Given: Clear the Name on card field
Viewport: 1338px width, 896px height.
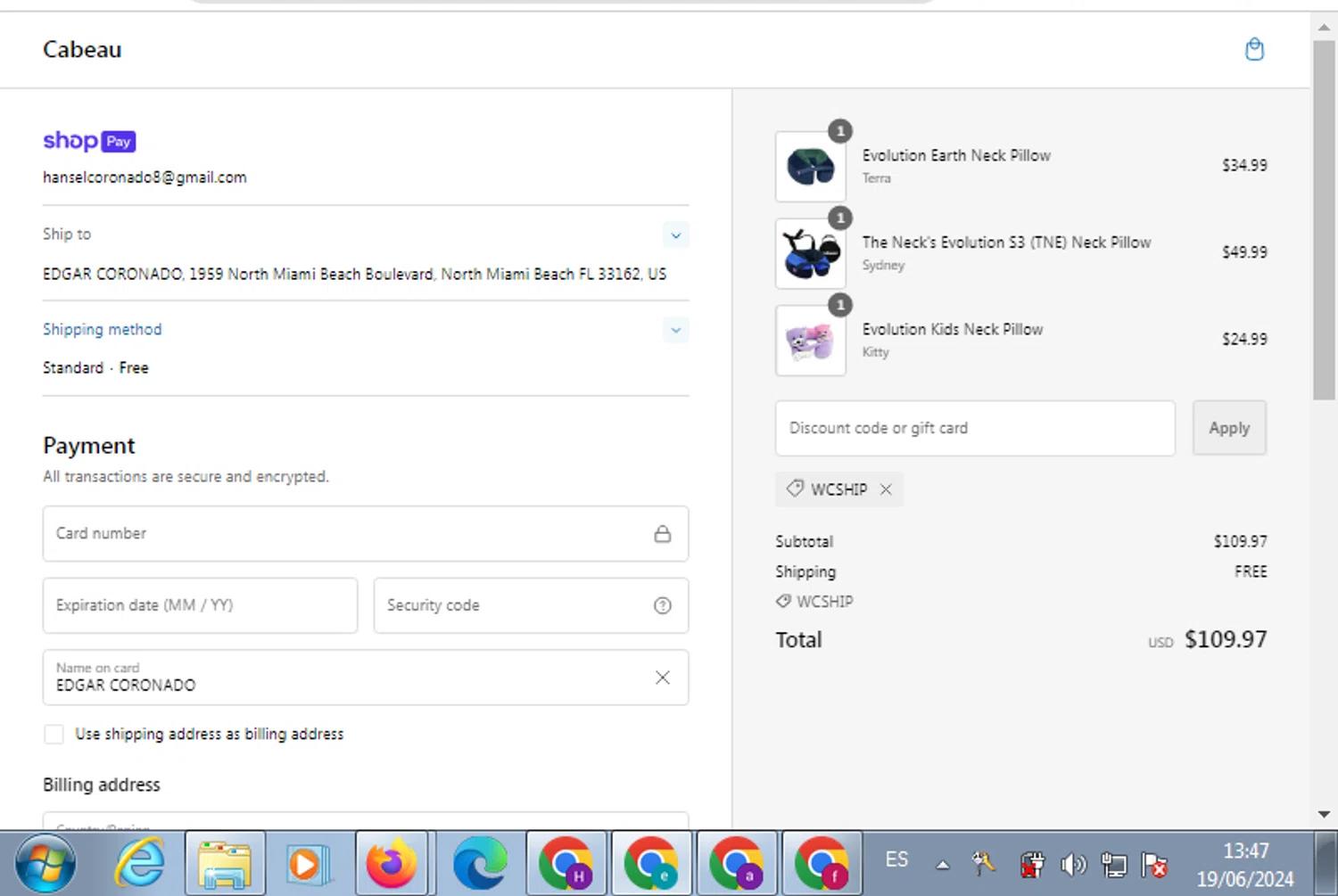Looking at the screenshot, I should pos(662,678).
